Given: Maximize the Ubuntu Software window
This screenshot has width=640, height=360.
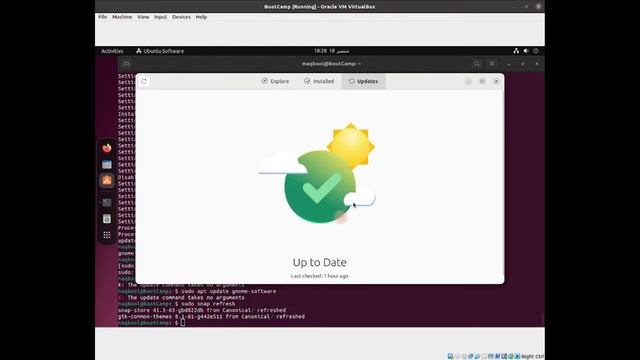Looking at the screenshot, I should tap(482, 81).
